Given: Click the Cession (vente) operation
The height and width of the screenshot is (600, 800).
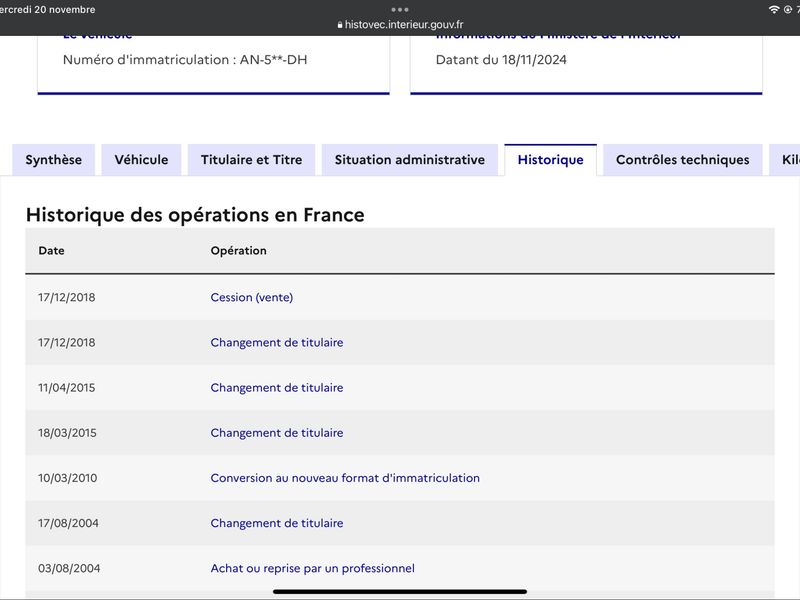Looking at the screenshot, I should [252, 297].
